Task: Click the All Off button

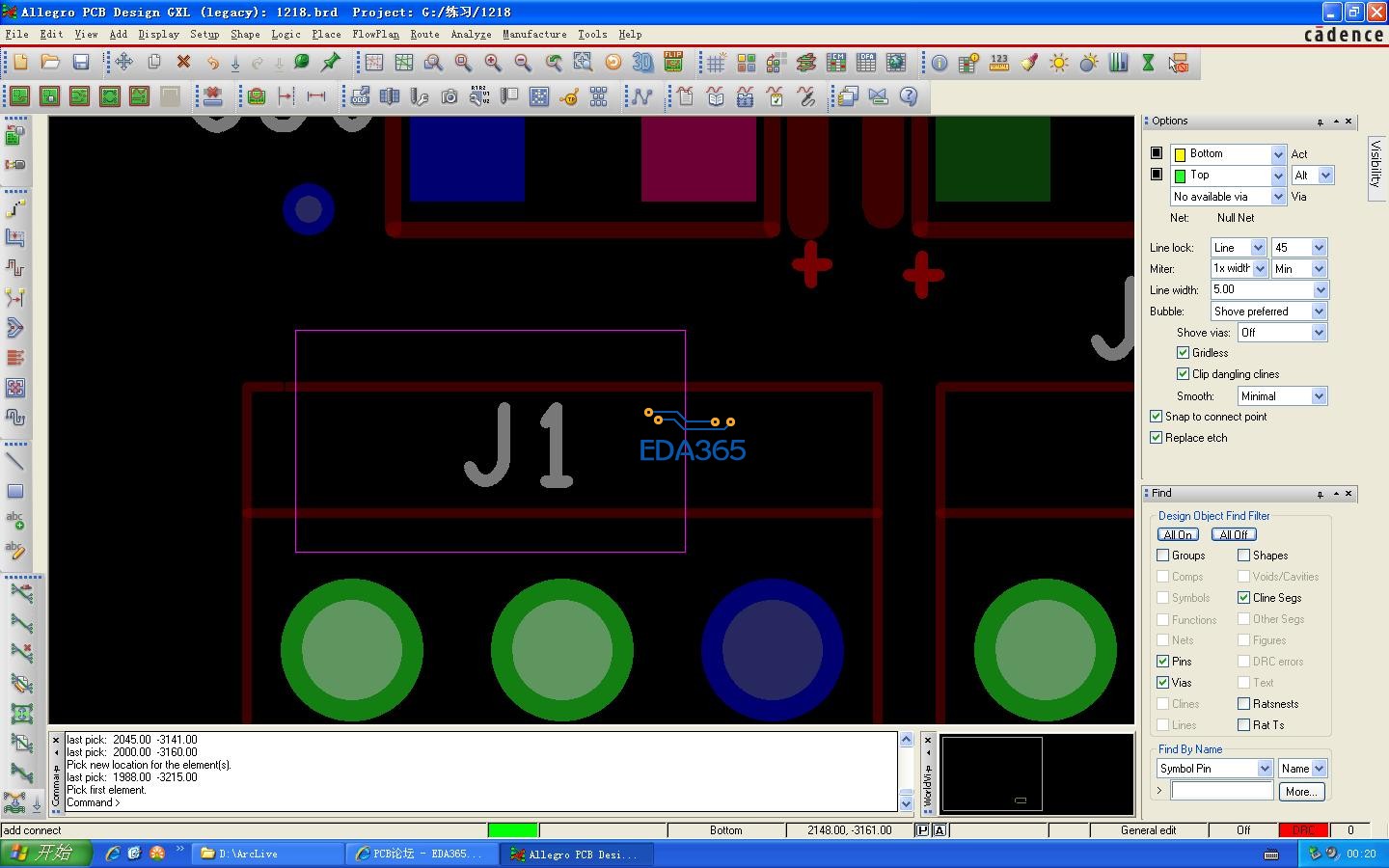Action: click(1234, 534)
